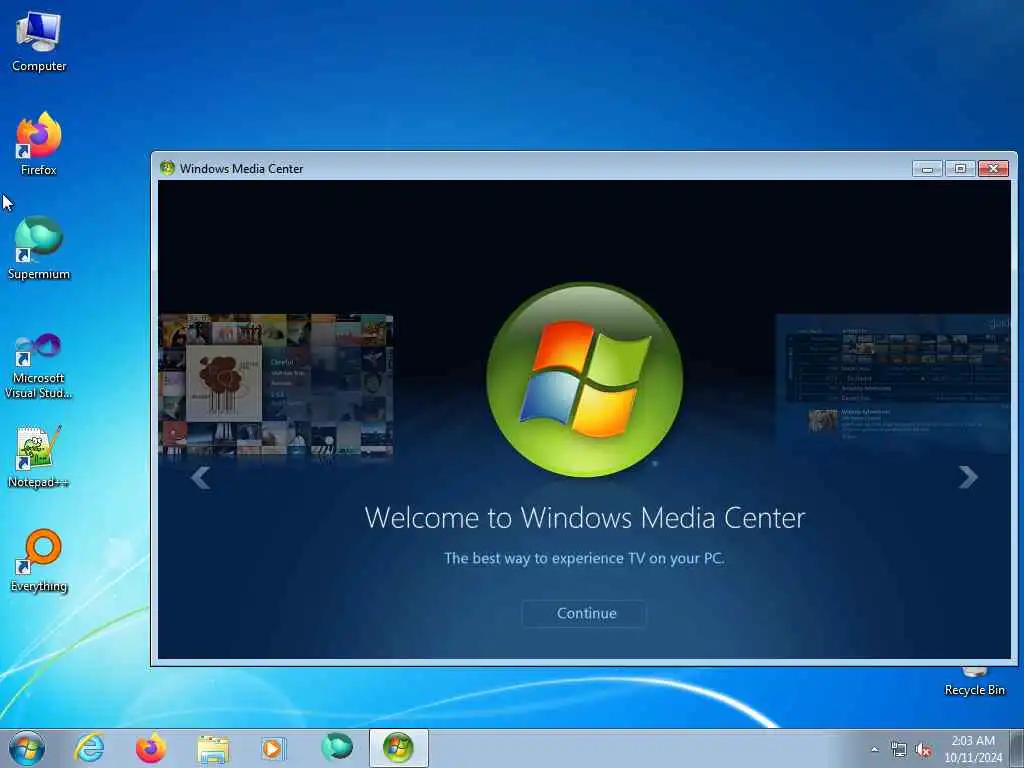Click the Continue button in Media Center

(584, 613)
